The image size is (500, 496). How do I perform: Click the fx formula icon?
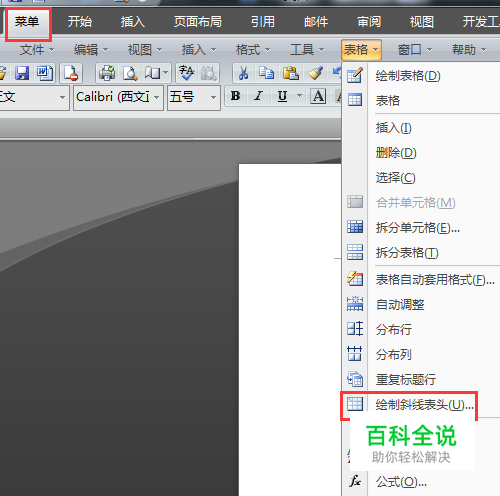[x=355, y=481]
